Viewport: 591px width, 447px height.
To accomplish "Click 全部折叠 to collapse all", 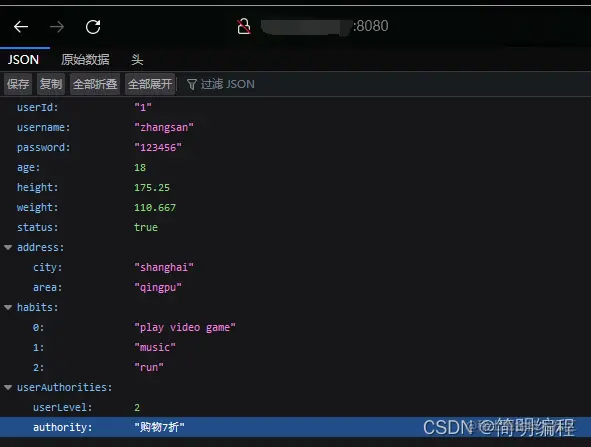I will pos(95,84).
